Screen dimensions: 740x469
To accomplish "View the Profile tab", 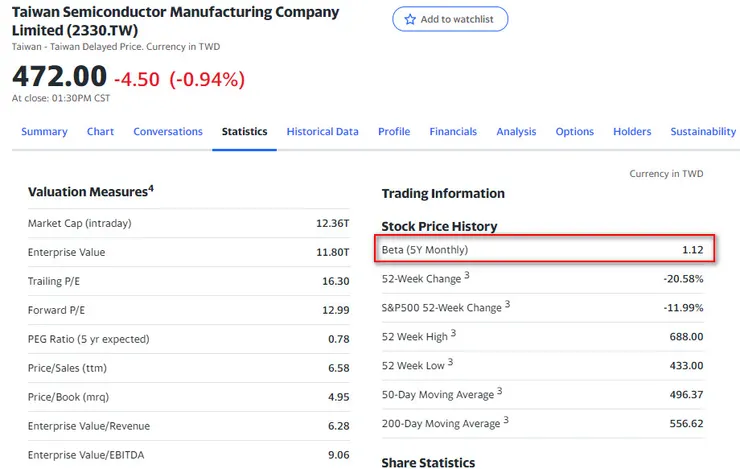I will pyautogui.click(x=394, y=132).
